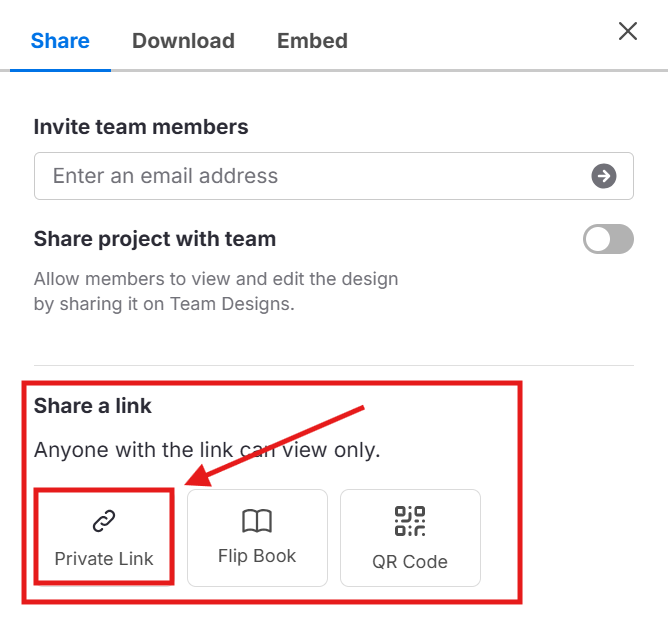Click the open book Flip Book icon
This screenshot has height=622, width=668.
(257, 520)
